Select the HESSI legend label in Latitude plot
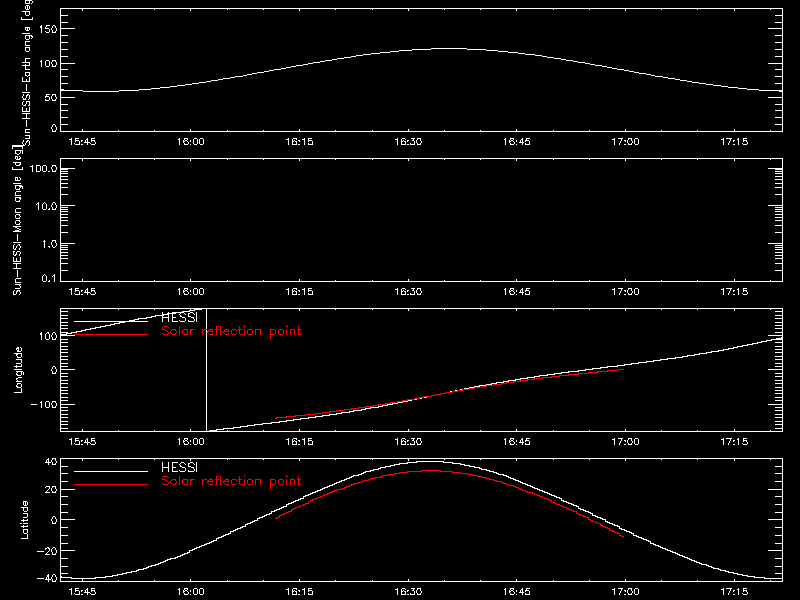The height and width of the screenshot is (600, 800). pos(179,467)
